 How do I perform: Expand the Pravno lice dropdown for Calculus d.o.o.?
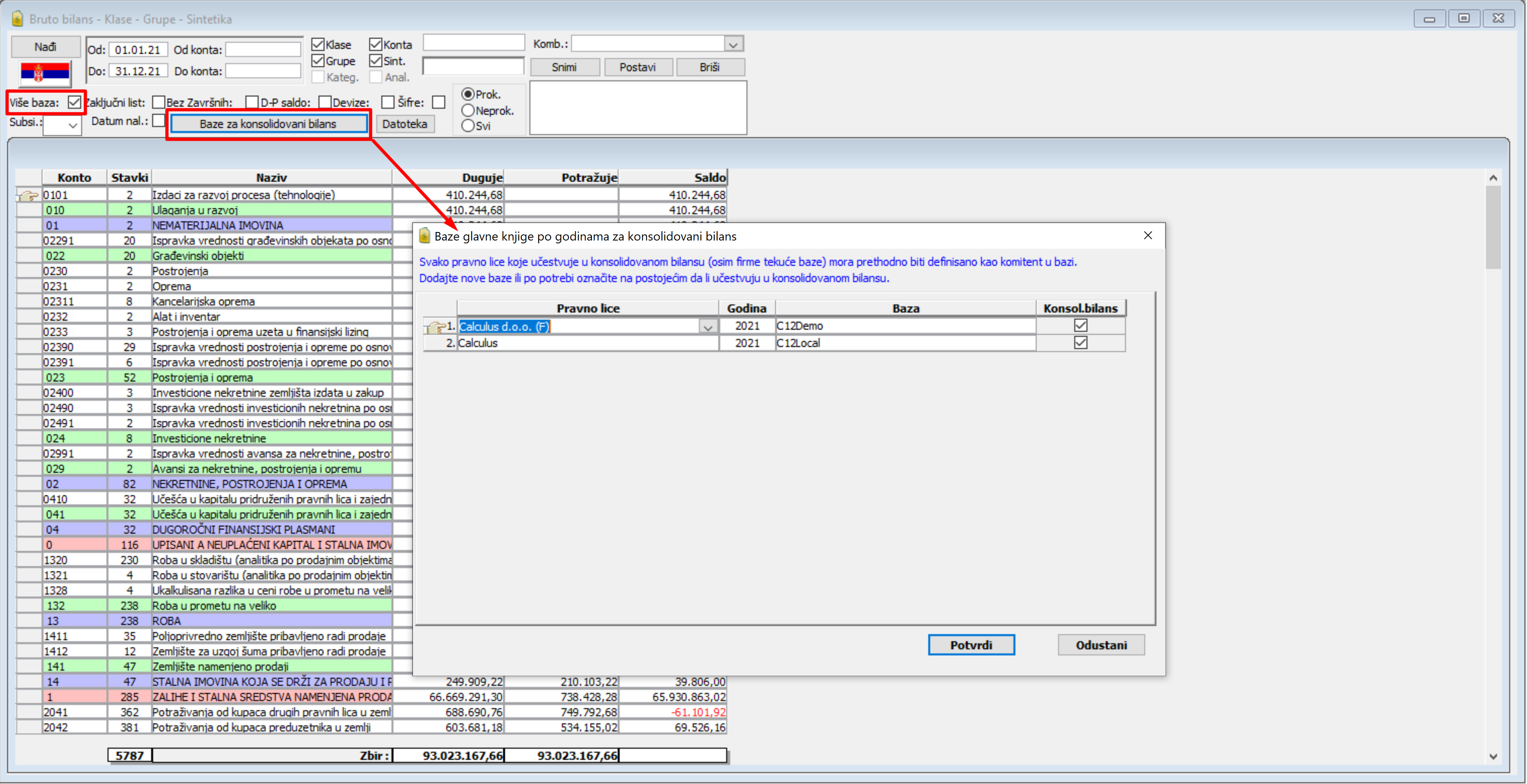(x=708, y=326)
